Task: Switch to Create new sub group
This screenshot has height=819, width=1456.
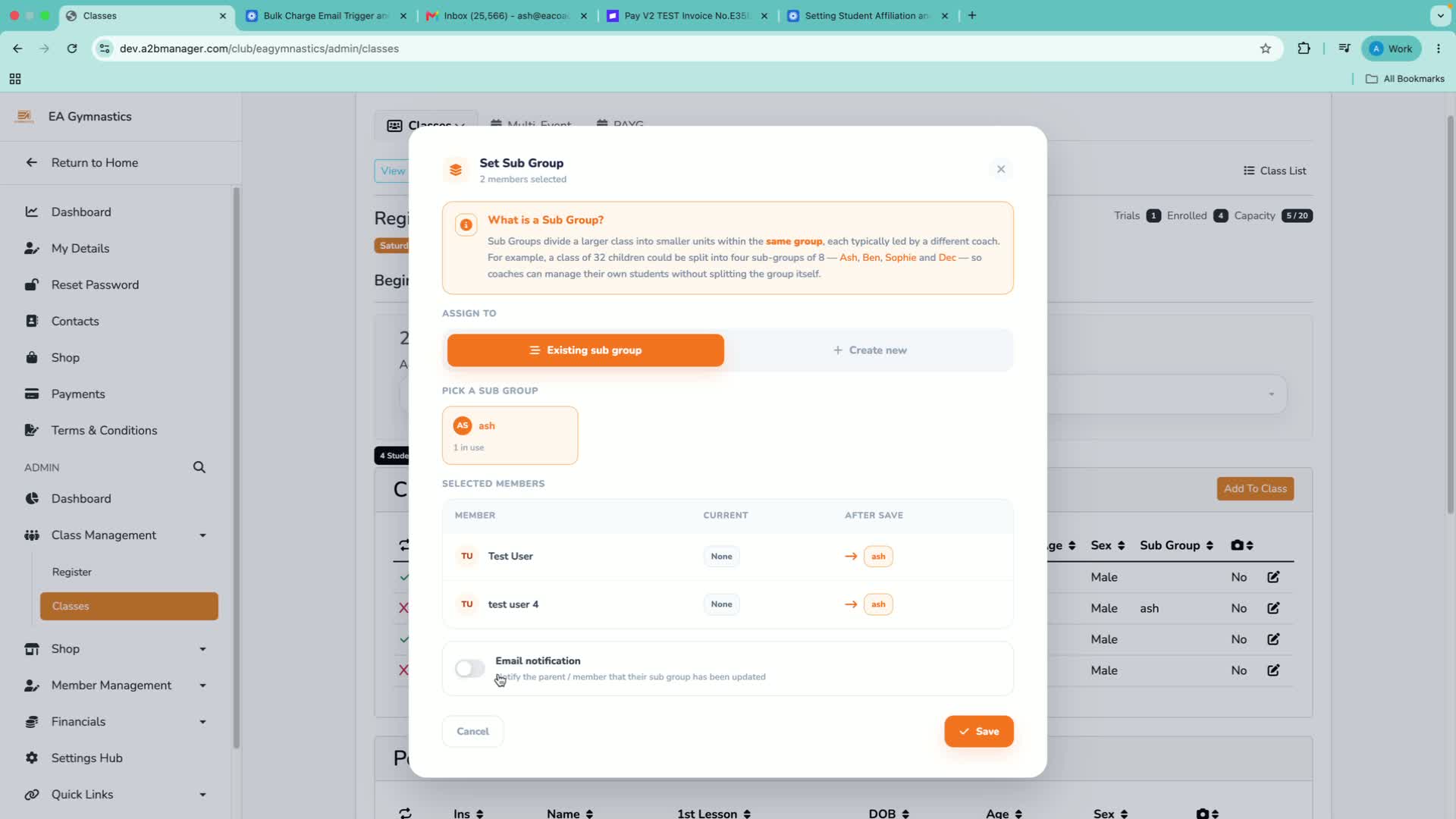Action: [x=870, y=350]
